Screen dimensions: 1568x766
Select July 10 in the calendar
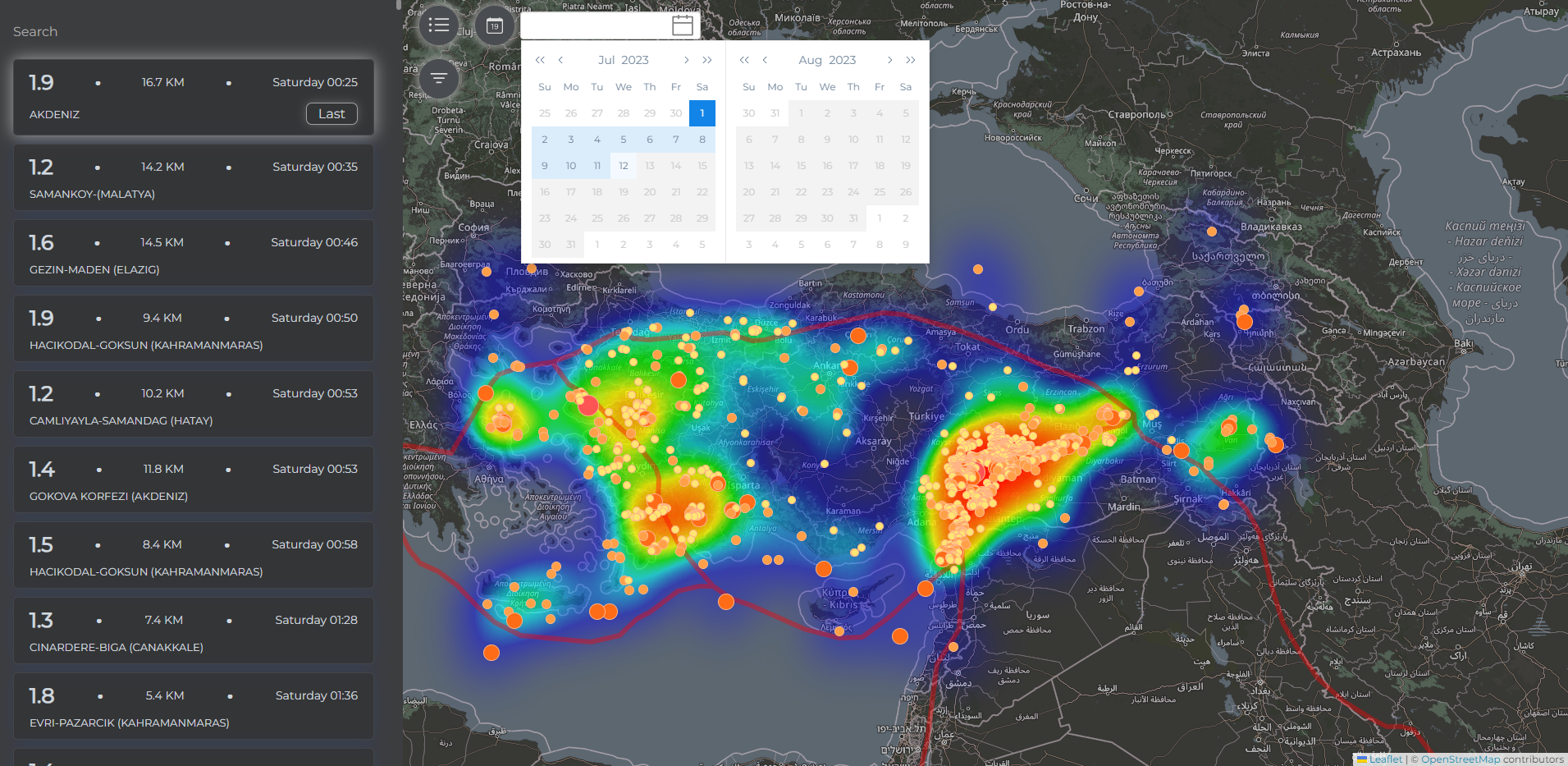(x=571, y=166)
